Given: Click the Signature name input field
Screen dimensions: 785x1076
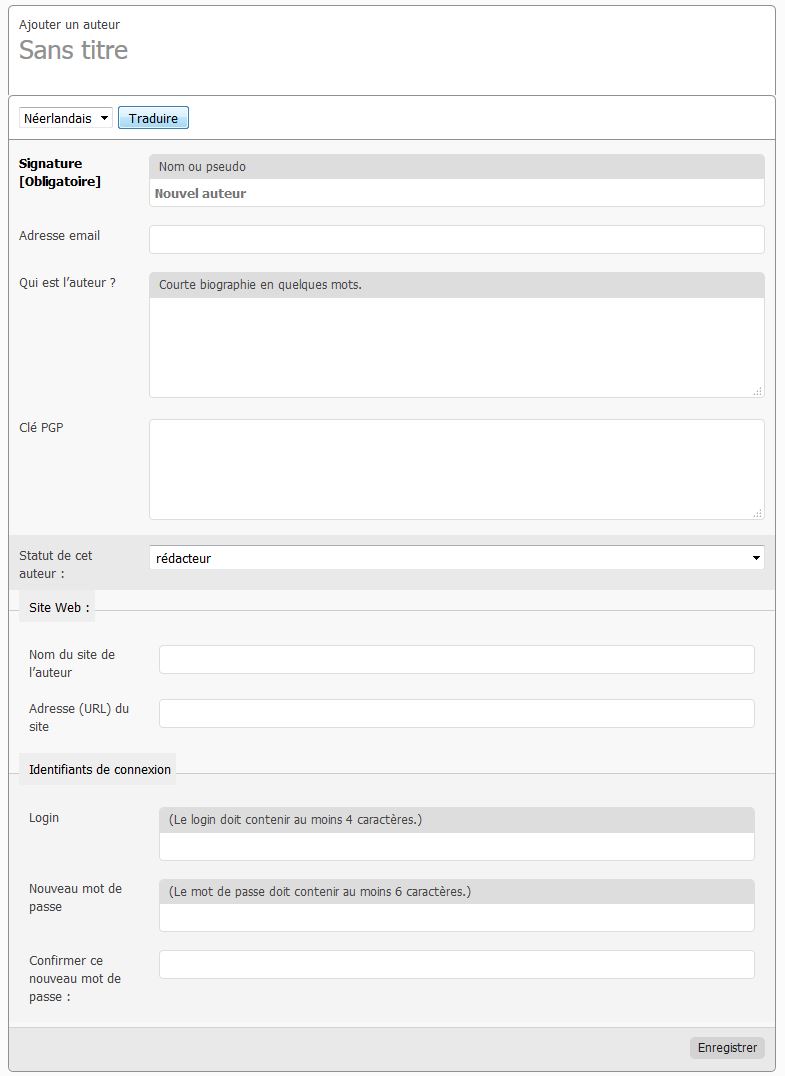Looking at the screenshot, I should [x=456, y=193].
